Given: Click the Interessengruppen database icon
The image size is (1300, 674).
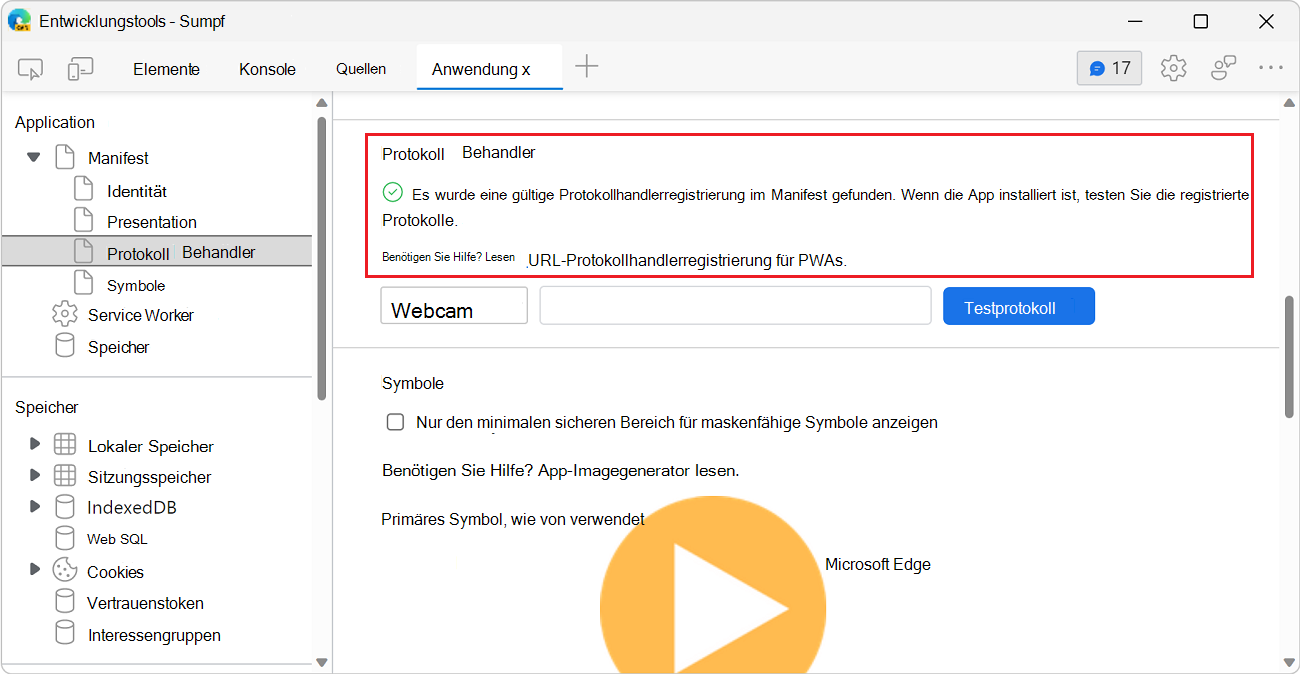Looking at the screenshot, I should pos(64,634).
